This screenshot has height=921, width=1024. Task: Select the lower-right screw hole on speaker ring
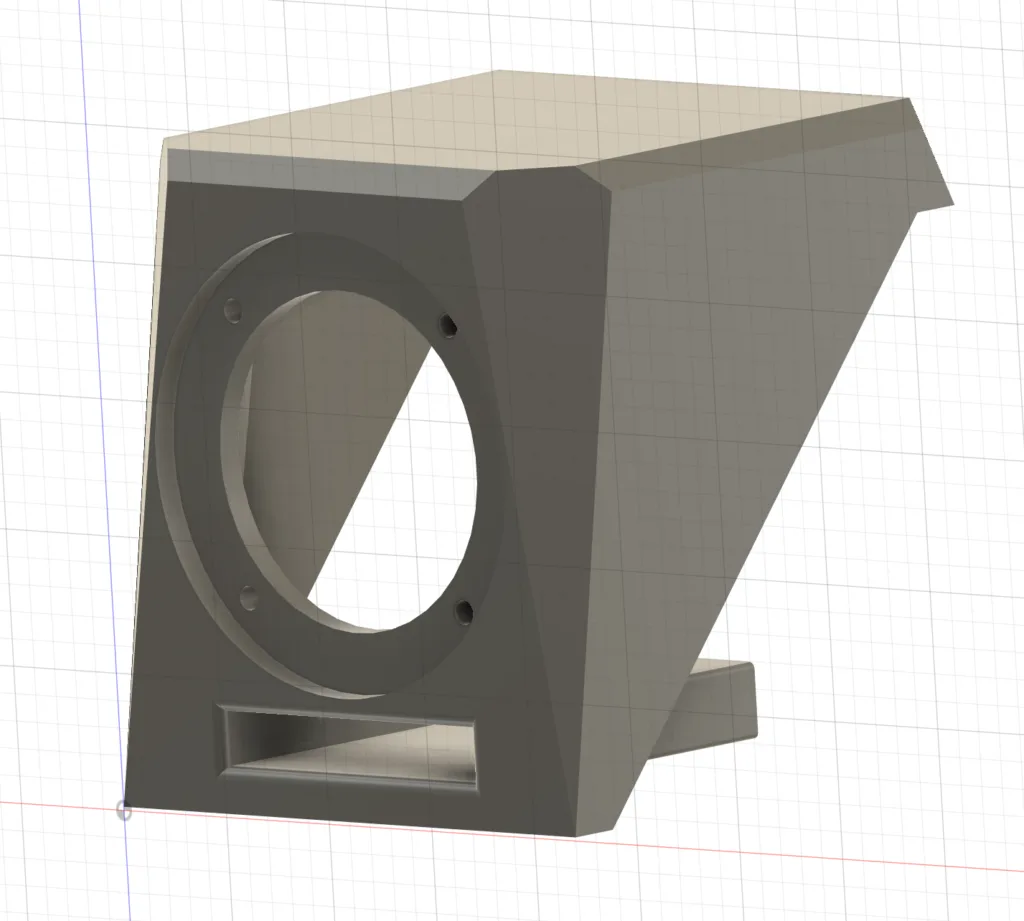point(464,612)
